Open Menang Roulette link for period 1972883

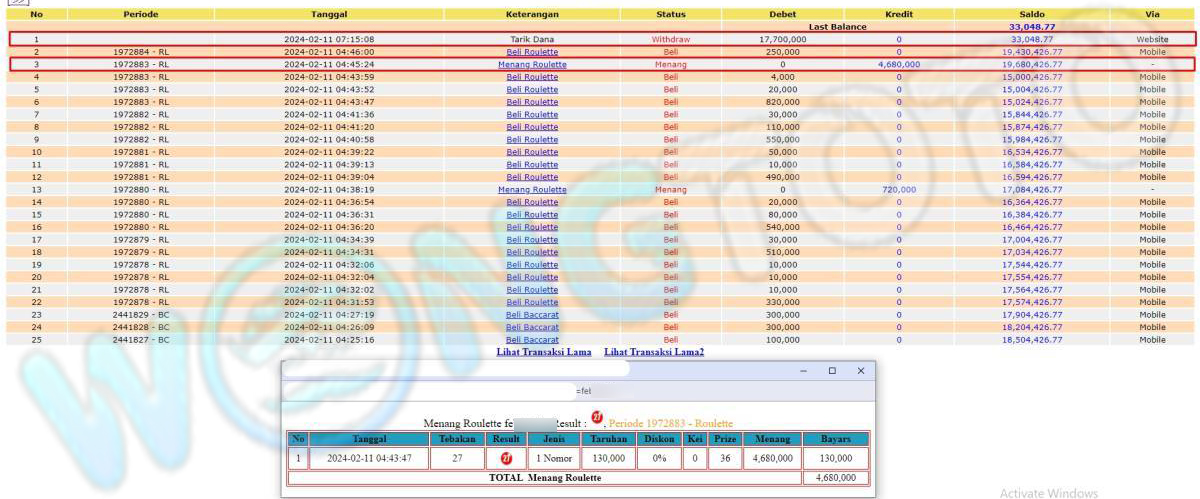click(532, 64)
